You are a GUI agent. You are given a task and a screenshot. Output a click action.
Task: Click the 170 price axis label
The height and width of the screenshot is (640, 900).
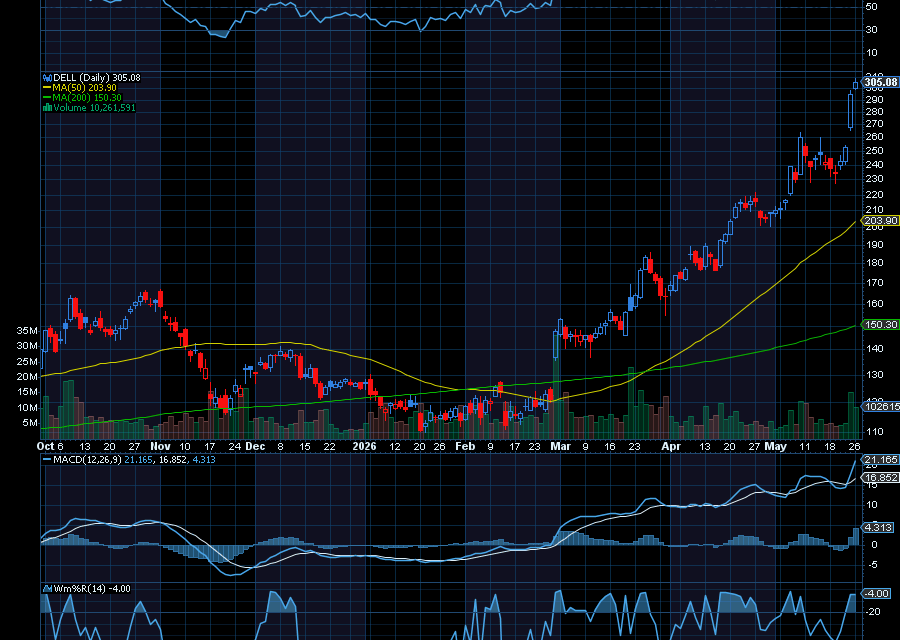[875, 283]
